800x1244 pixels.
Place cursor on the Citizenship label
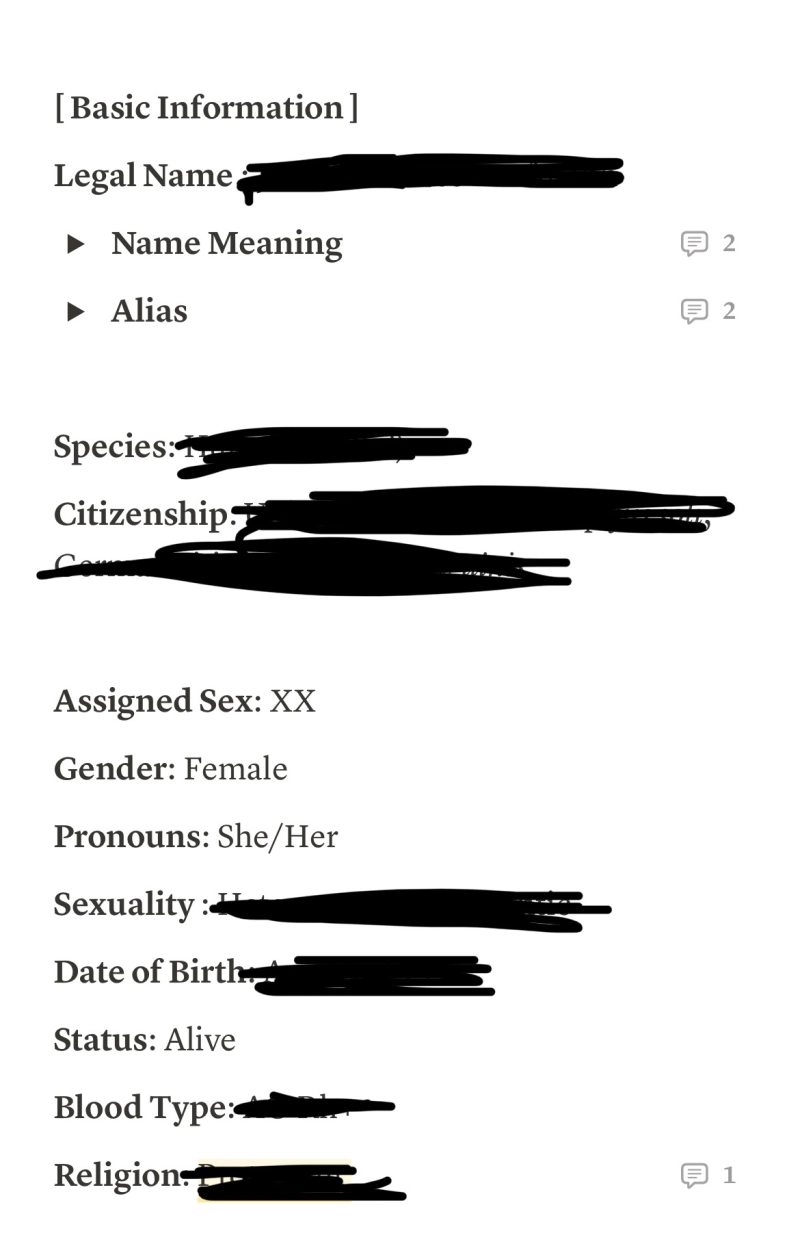pyautogui.click(x=142, y=515)
